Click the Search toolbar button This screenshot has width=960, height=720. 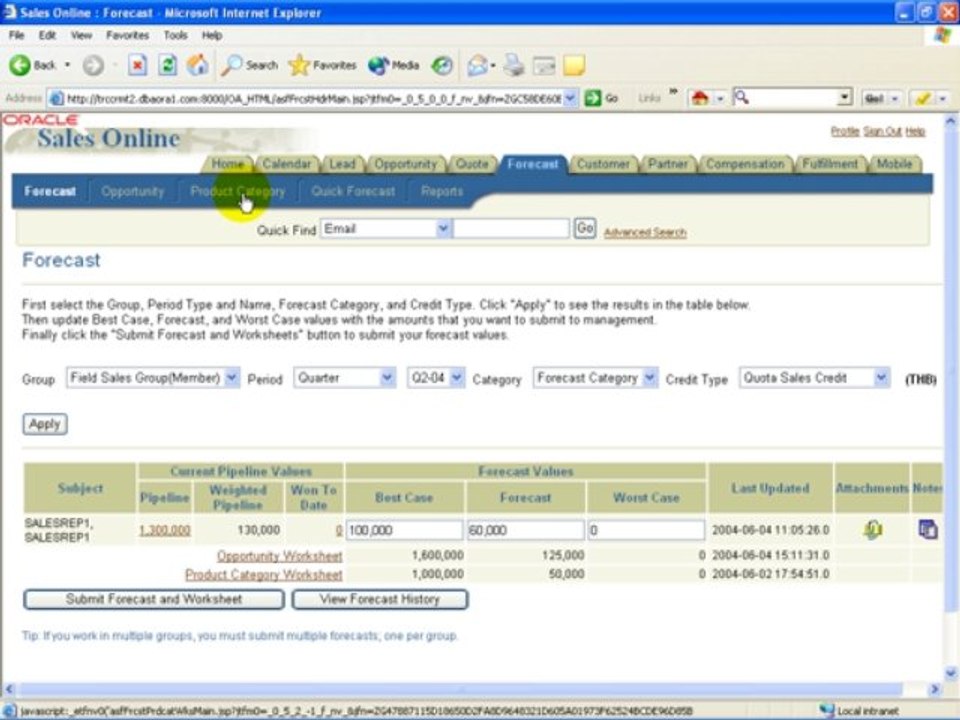[250, 65]
